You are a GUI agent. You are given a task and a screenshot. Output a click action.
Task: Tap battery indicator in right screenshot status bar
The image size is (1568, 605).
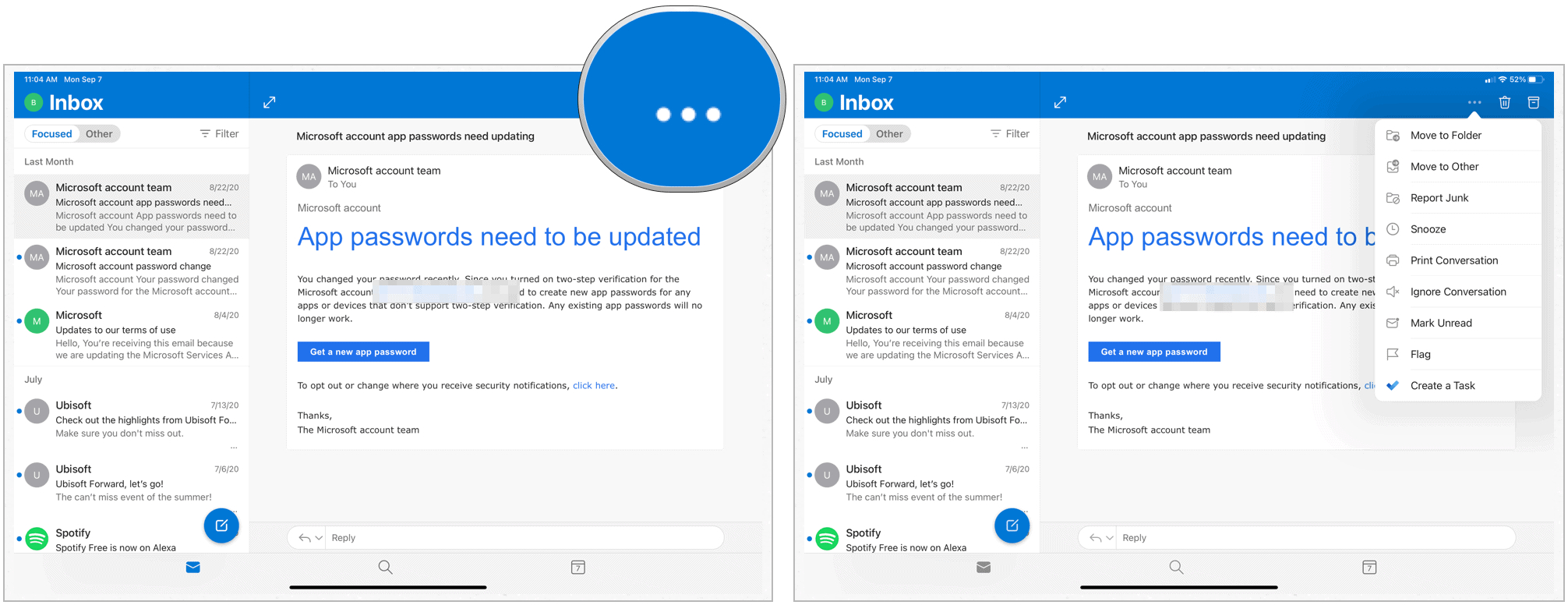pos(1535,80)
